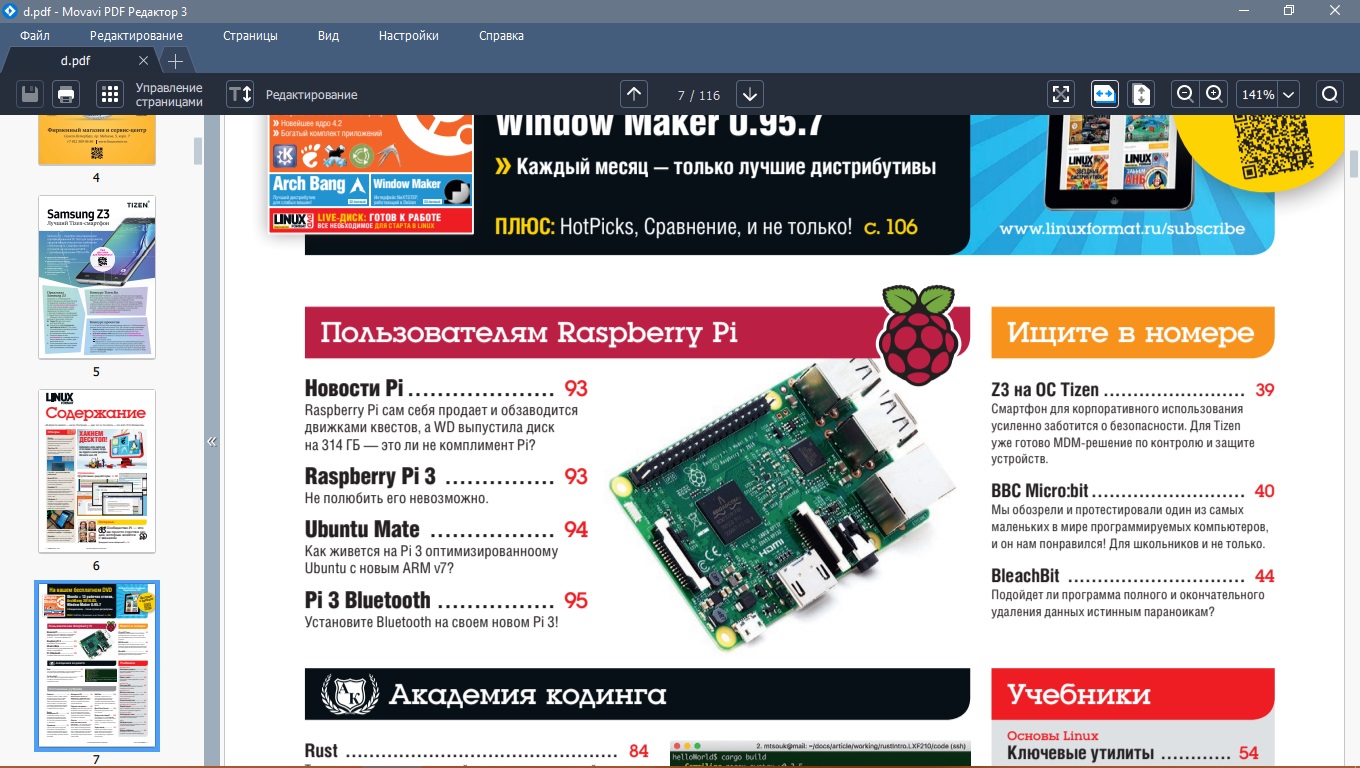Open the search tool icon
Image resolution: width=1360 pixels, height=768 pixels.
(1330, 94)
